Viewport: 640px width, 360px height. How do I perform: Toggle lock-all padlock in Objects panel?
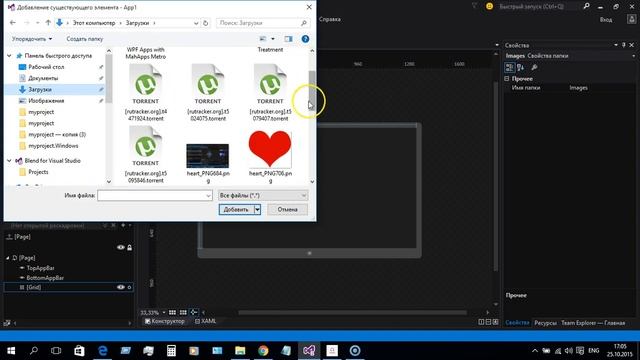129,247
